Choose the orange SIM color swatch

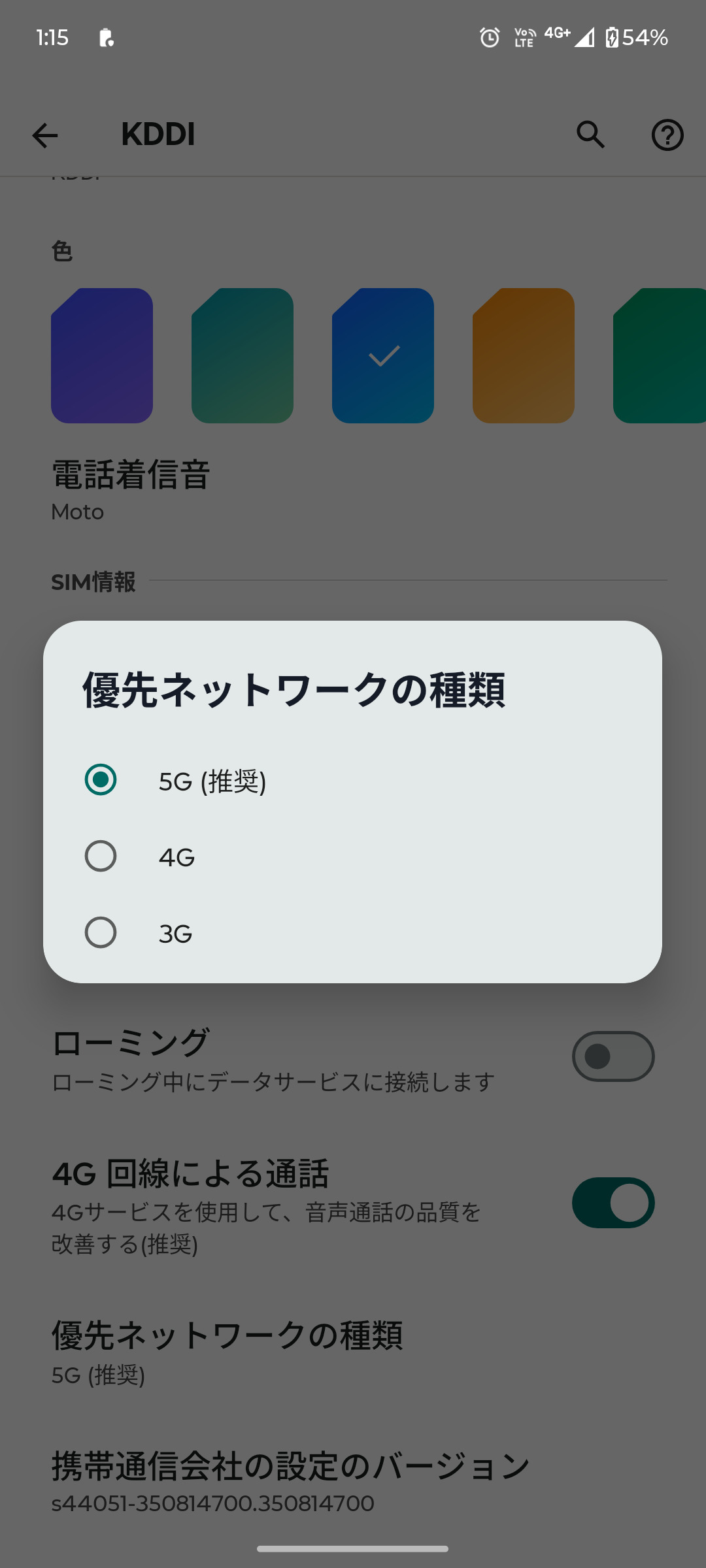point(524,355)
